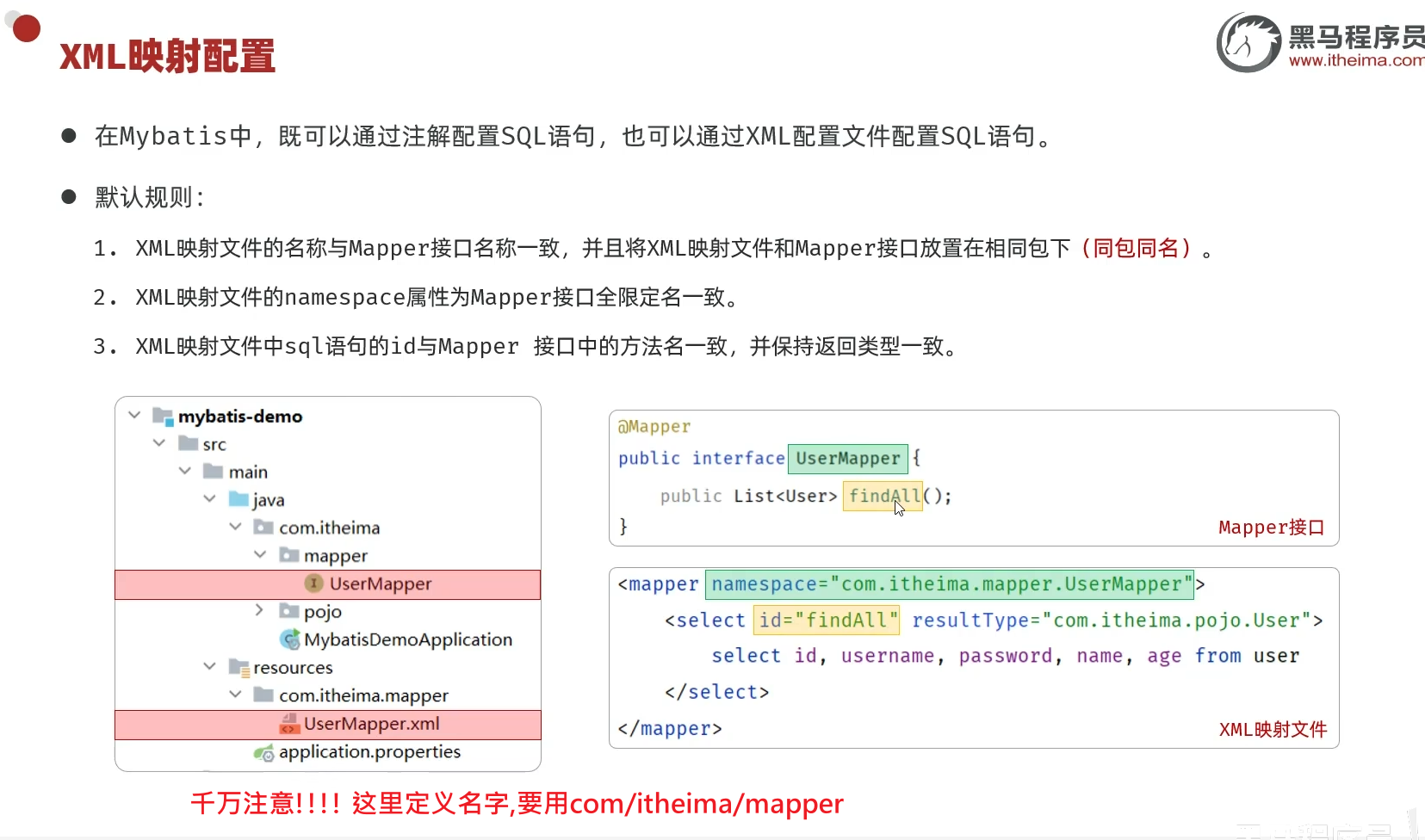1425x840 pixels.
Task: Collapse the com.itheima.mapper resources folder chevron
Action: point(235,695)
